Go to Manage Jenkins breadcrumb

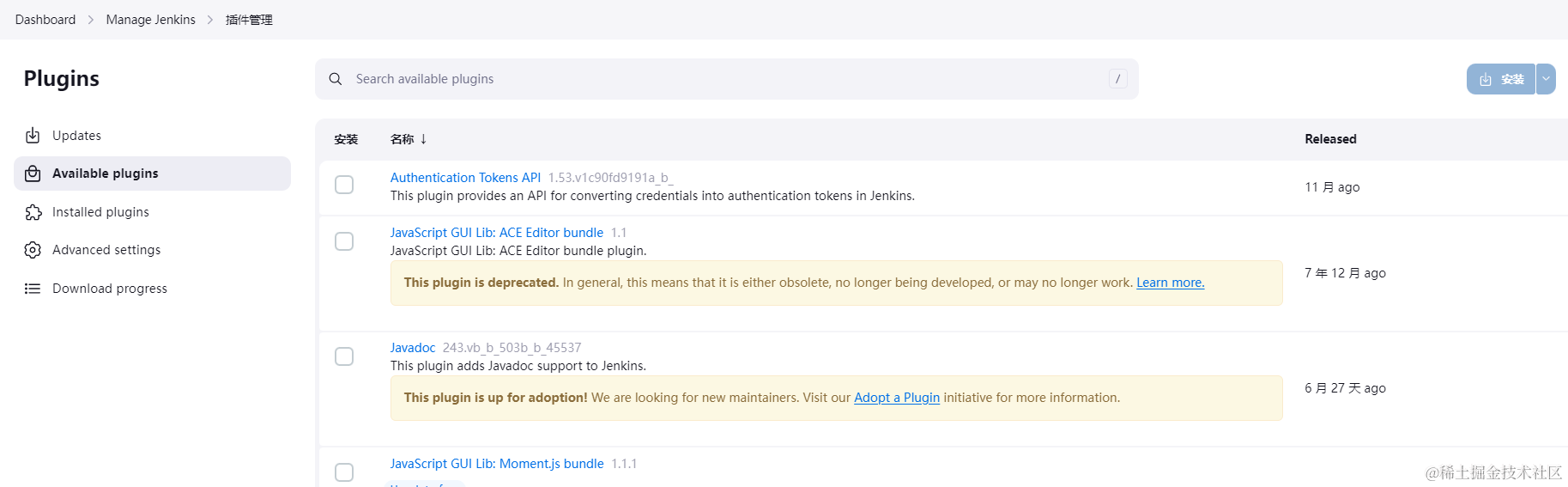(x=151, y=20)
